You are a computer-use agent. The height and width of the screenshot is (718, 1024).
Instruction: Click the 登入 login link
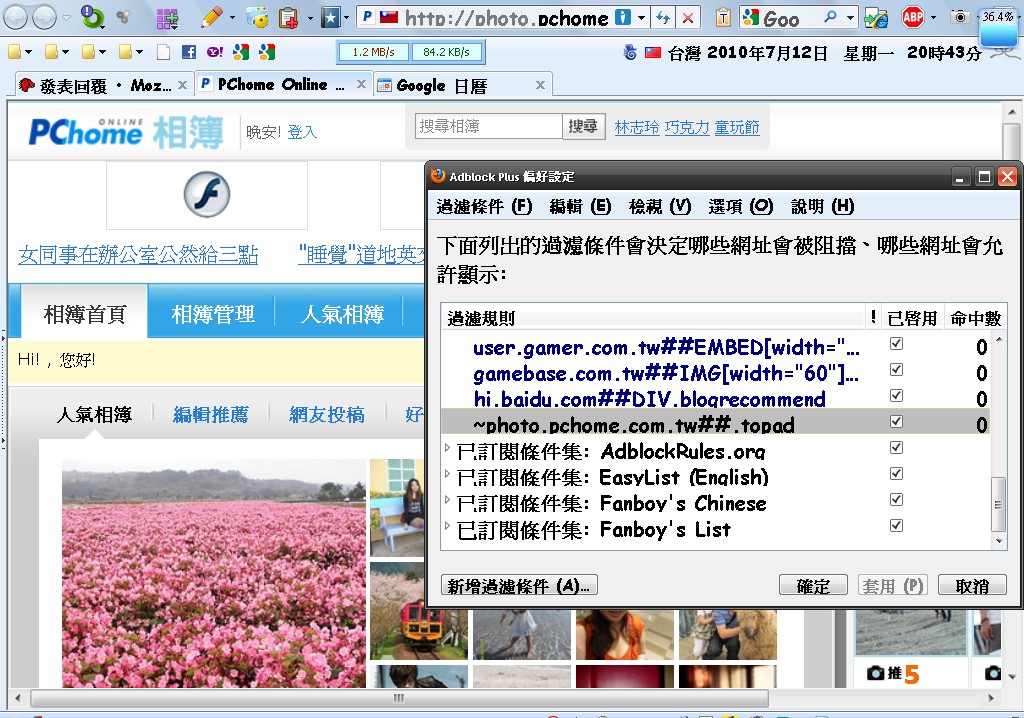[x=302, y=132]
